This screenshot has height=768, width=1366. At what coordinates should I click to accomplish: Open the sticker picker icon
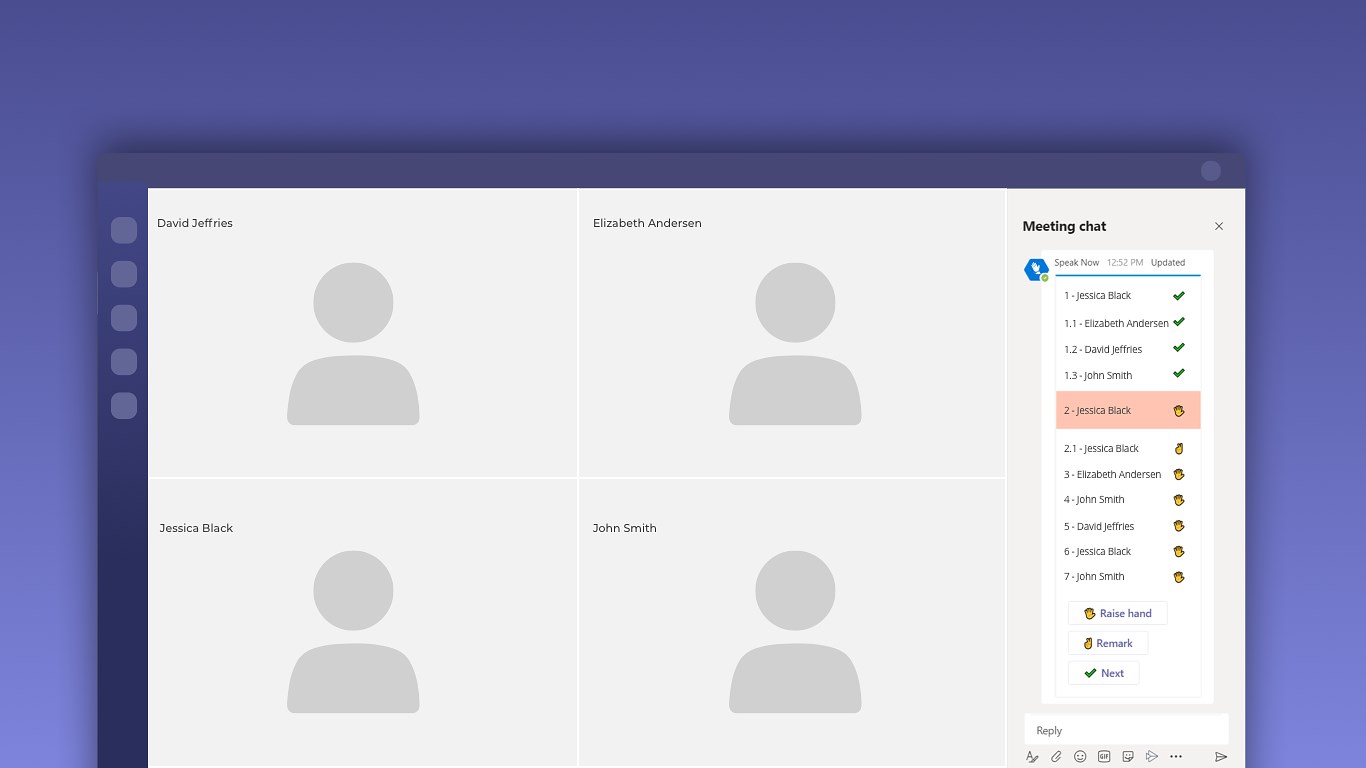point(1128,757)
